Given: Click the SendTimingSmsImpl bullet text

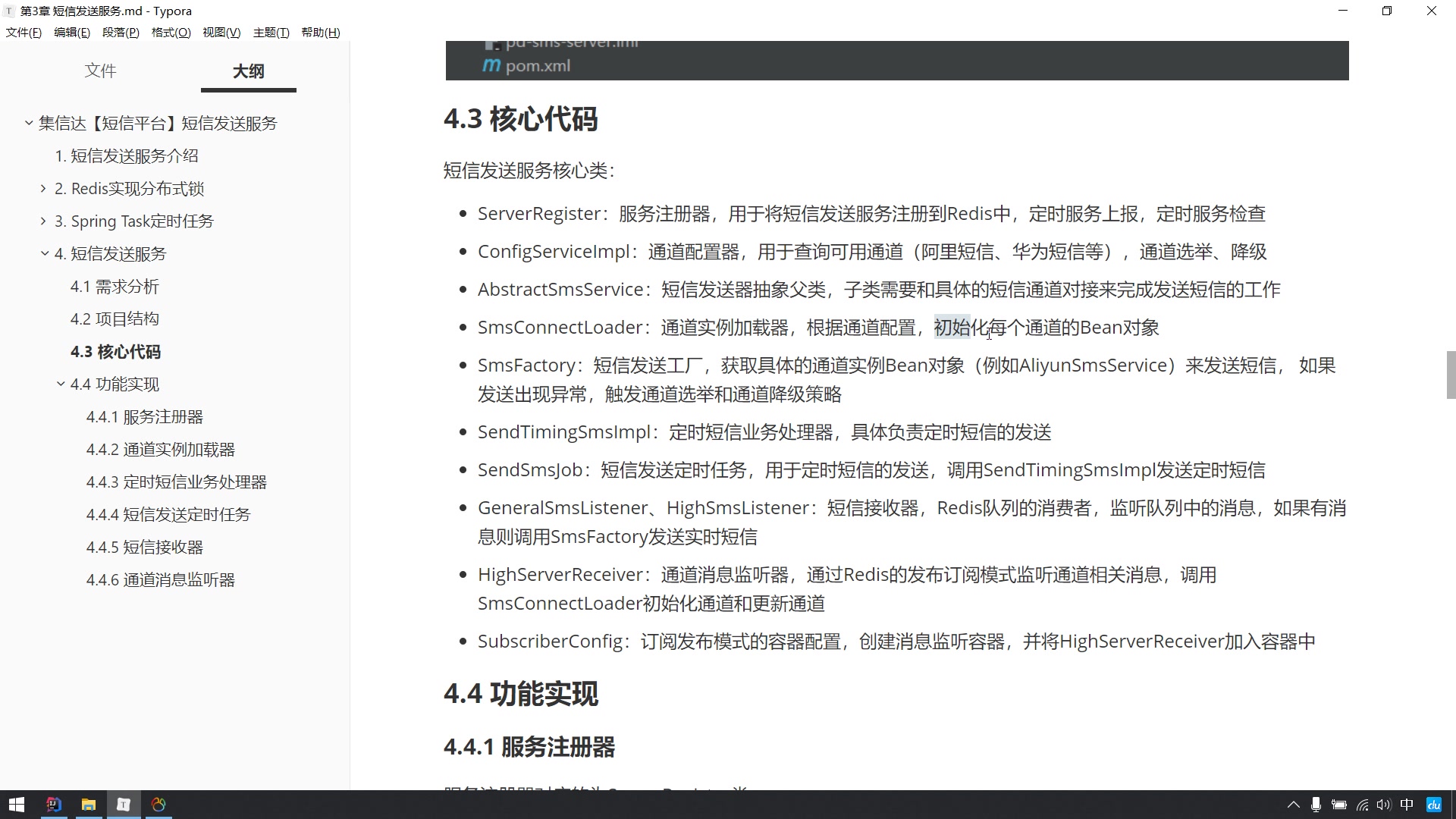Looking at the screenshot, I should tap(764, 432).
